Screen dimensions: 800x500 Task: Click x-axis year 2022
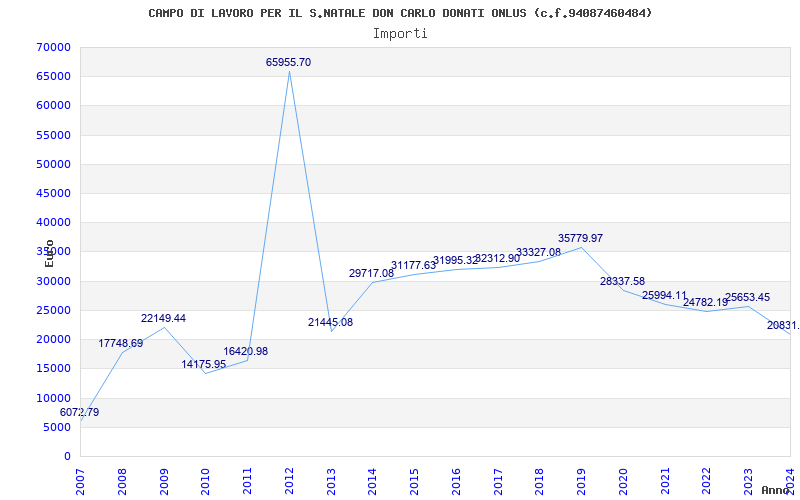[x=707, y=482]
